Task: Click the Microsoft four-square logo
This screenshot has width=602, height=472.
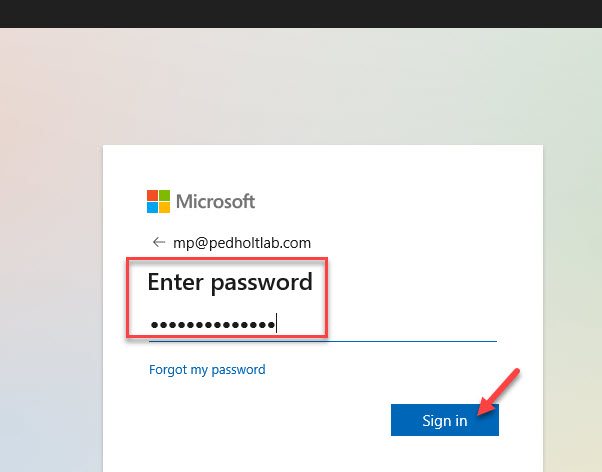Action: (158, 201)
